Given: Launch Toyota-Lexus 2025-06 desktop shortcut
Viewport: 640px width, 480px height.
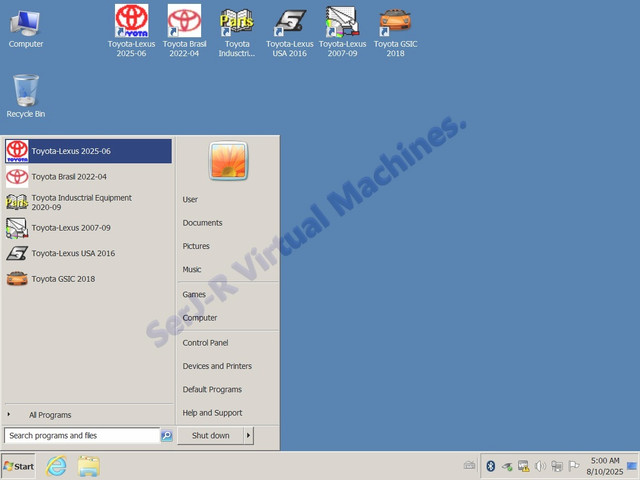Looking at the screenshot, I should click(x=131, y=31).
